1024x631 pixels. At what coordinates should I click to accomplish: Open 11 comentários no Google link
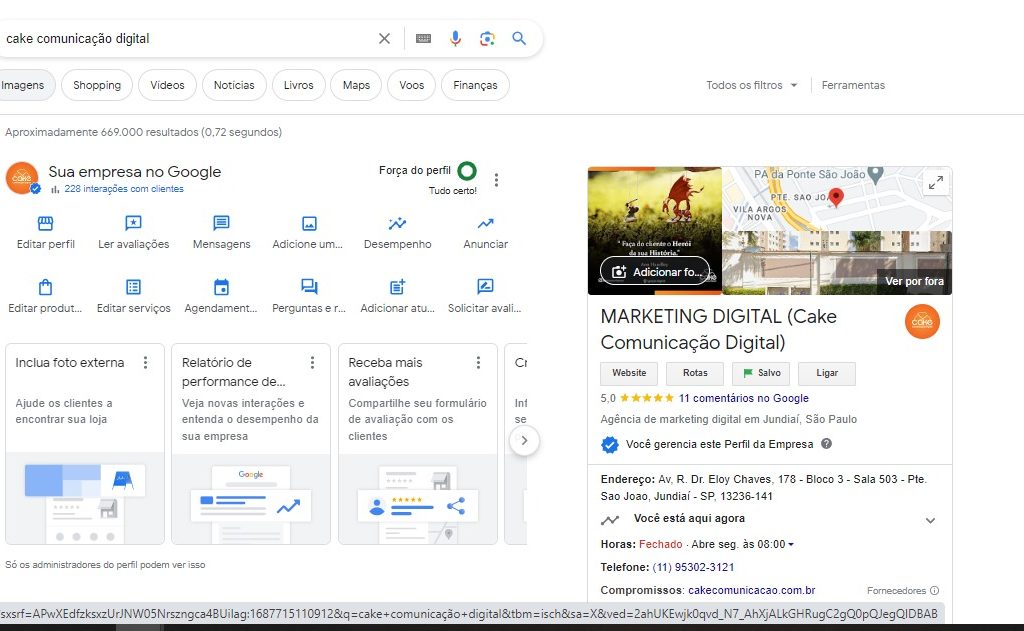coord(743,398)
